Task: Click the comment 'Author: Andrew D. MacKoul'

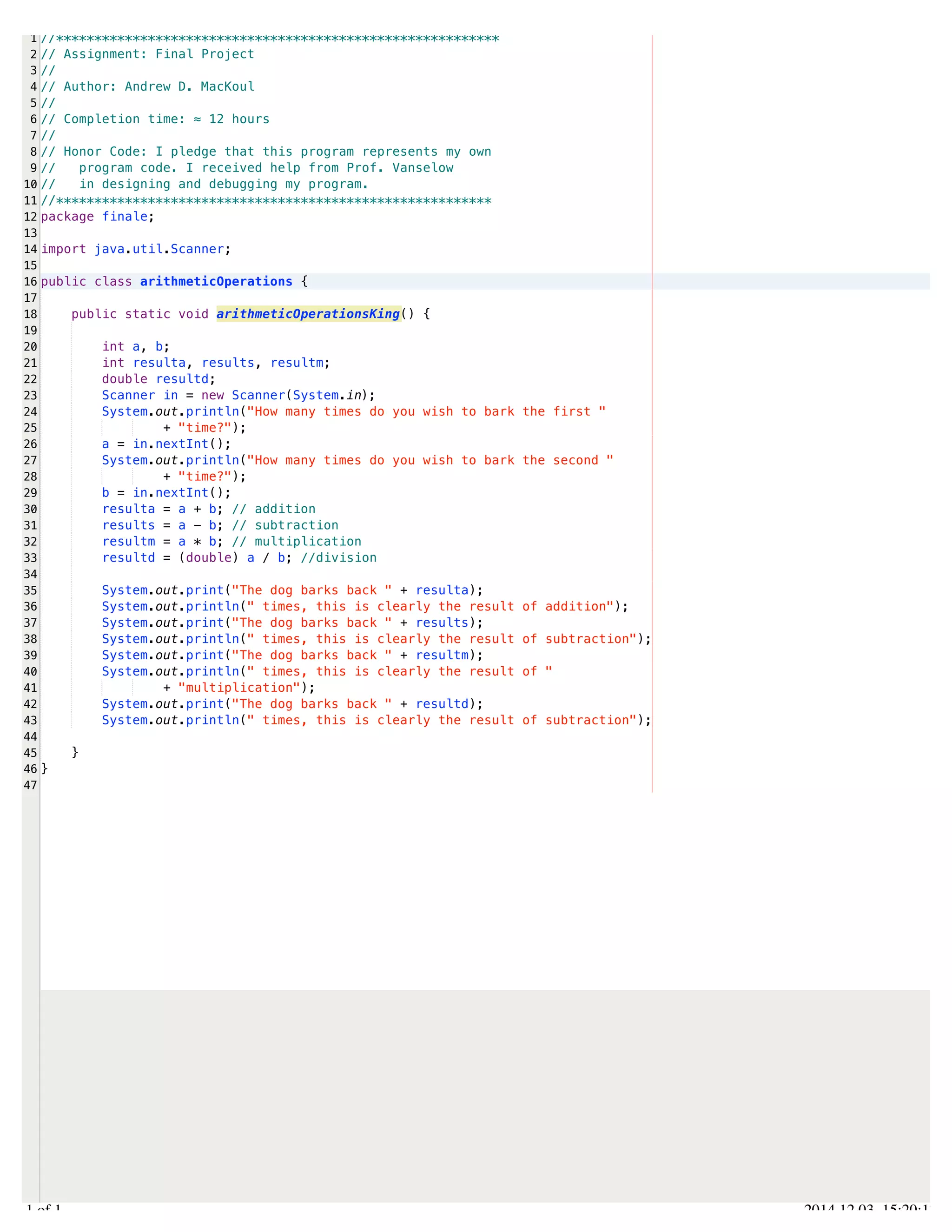Action: (159, 87)
